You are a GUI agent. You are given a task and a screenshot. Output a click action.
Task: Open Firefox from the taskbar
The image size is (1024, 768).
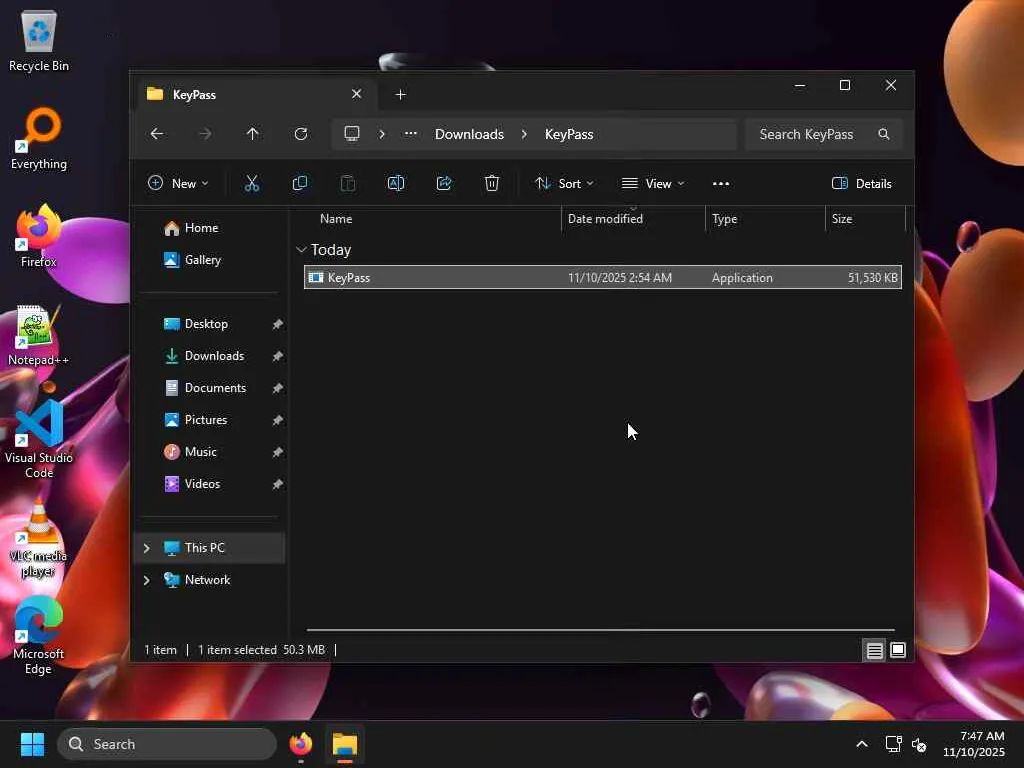pos(300,744)
